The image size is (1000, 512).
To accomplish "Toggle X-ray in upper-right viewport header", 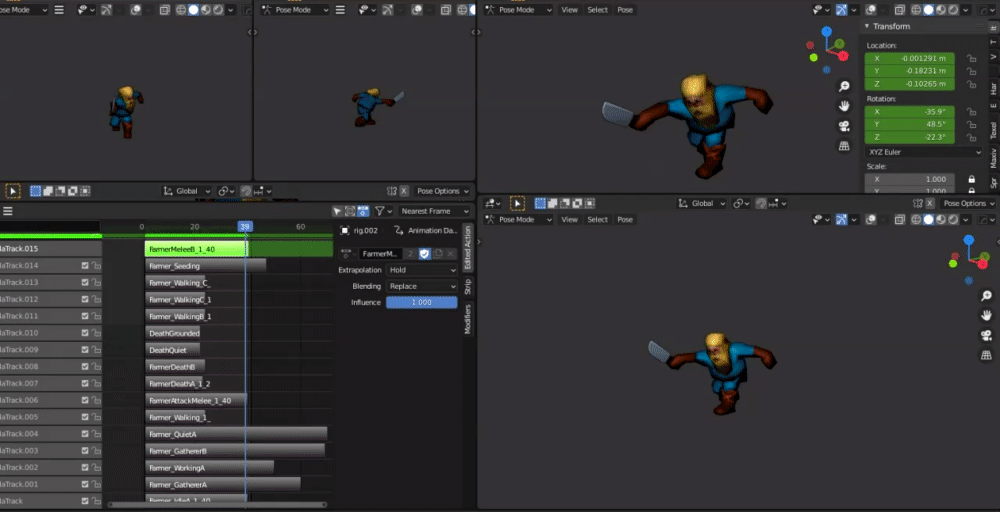I will pos(900,10).
